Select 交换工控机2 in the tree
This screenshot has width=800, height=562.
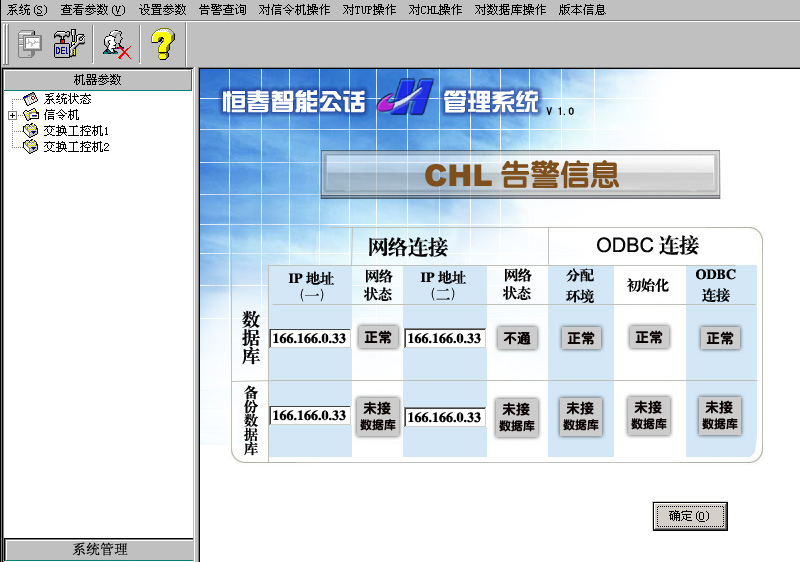click(x=76, y=147)
